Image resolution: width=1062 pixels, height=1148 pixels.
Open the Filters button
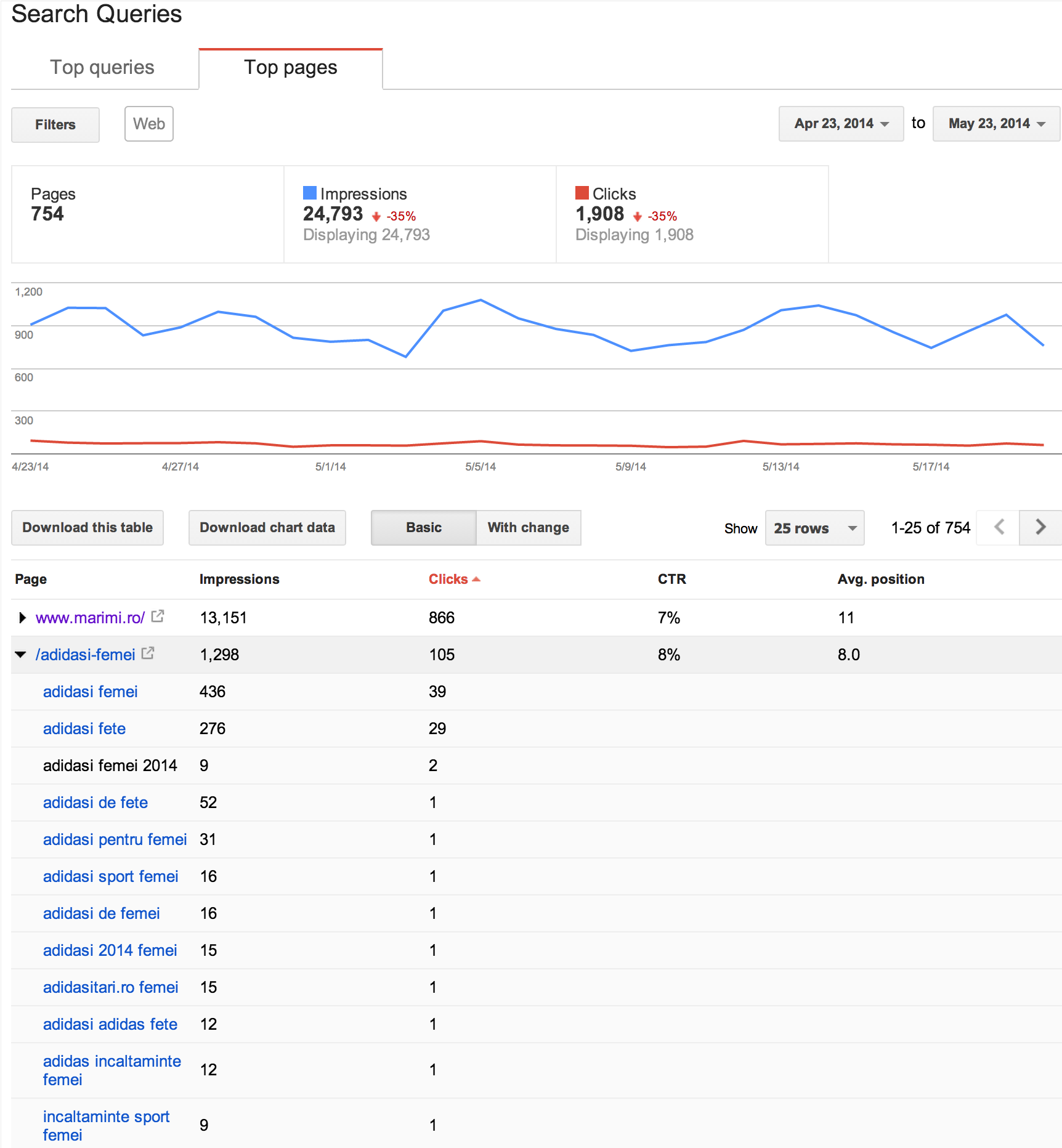click(55, 124)
